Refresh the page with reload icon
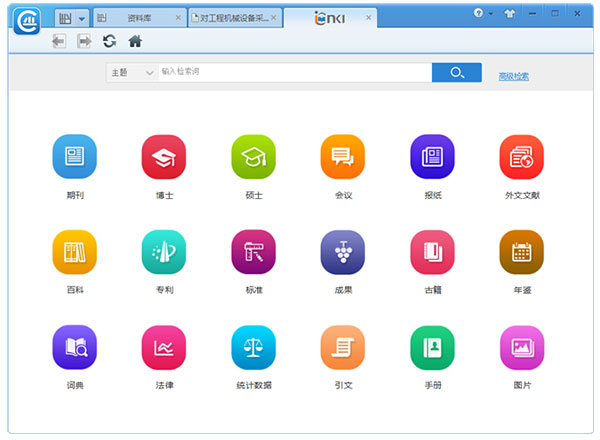 click(x=109, y=41)
